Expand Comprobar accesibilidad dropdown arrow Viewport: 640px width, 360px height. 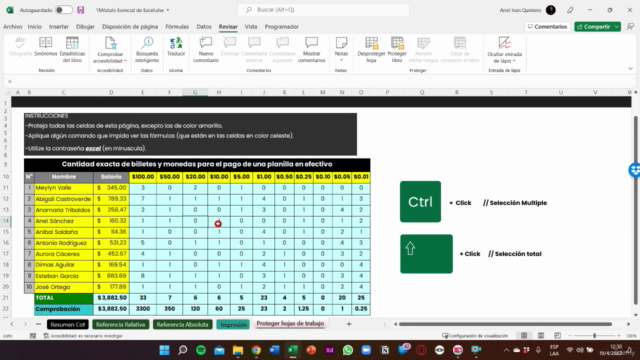coord(125,61)
